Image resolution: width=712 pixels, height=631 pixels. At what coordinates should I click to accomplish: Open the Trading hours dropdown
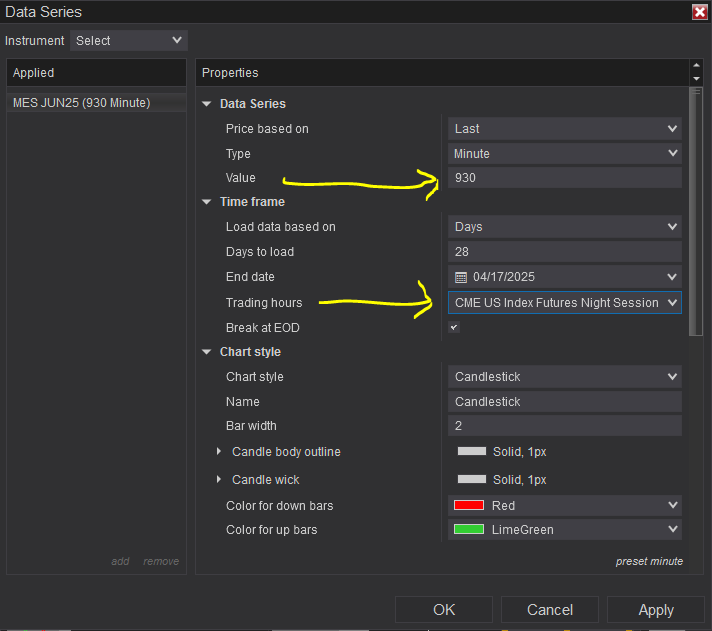tap(565, 302)
